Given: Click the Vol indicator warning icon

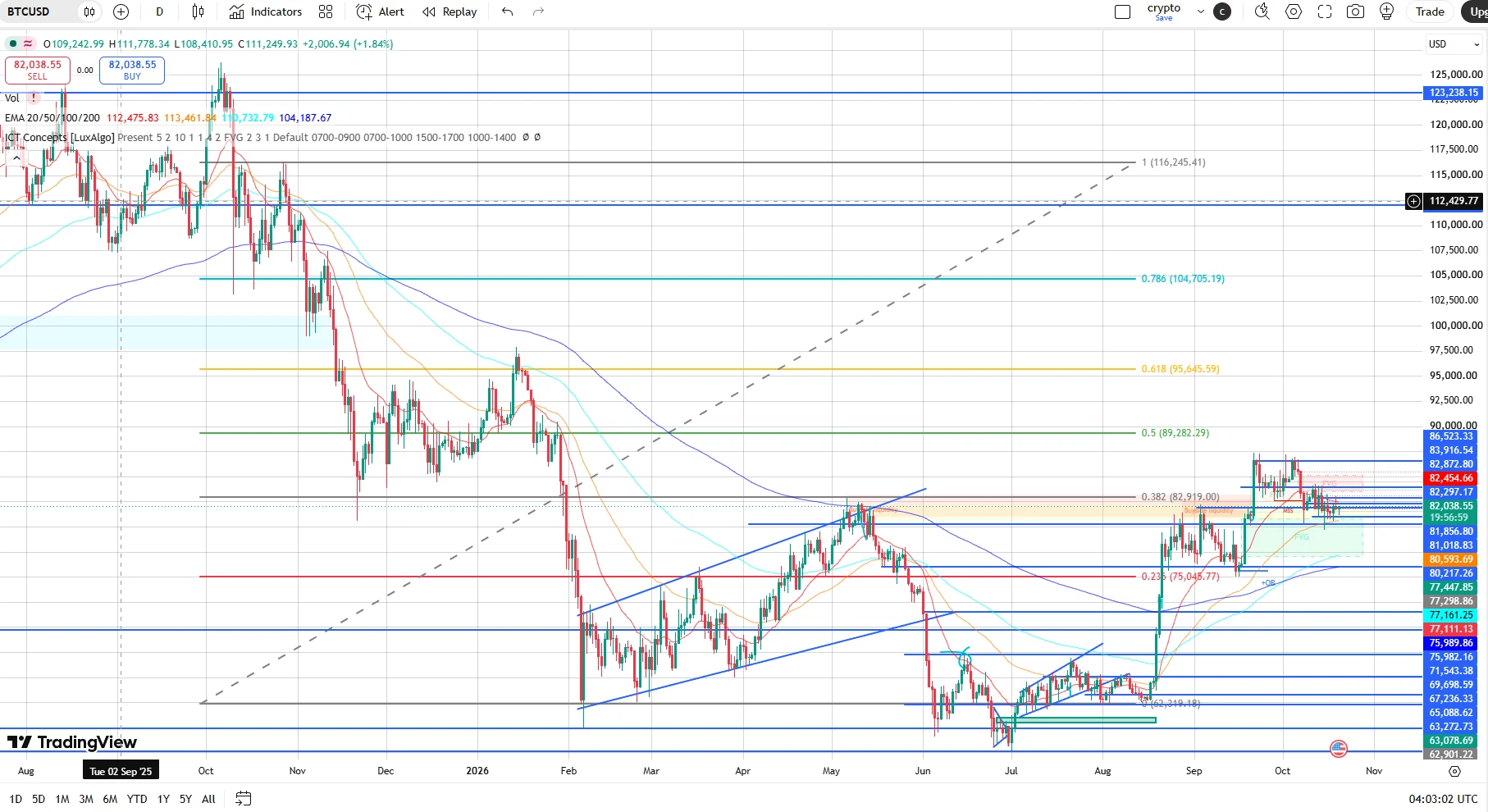Looking at the screenshot, I should [x=34, y=98].
